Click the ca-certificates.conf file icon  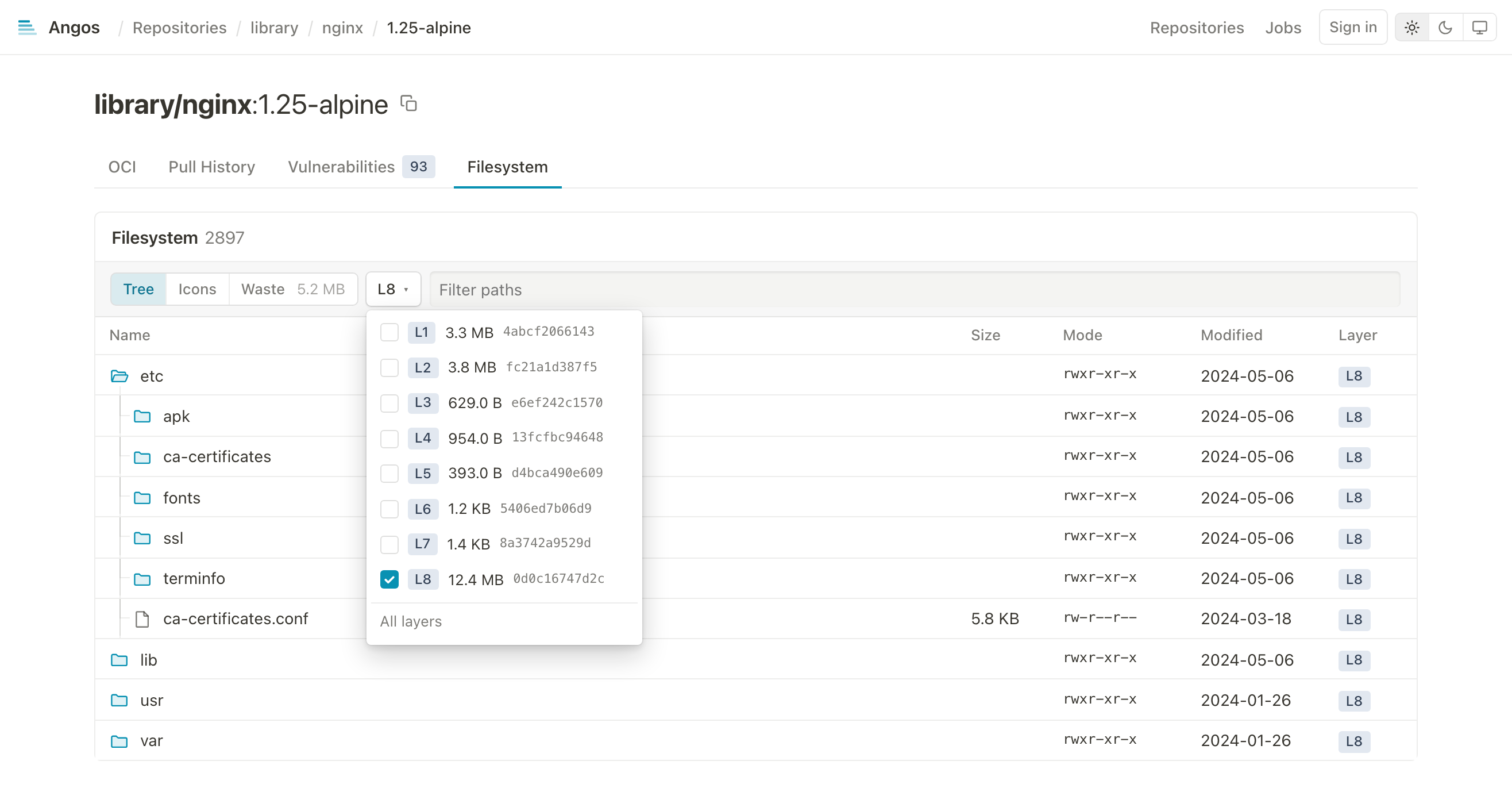142,619
